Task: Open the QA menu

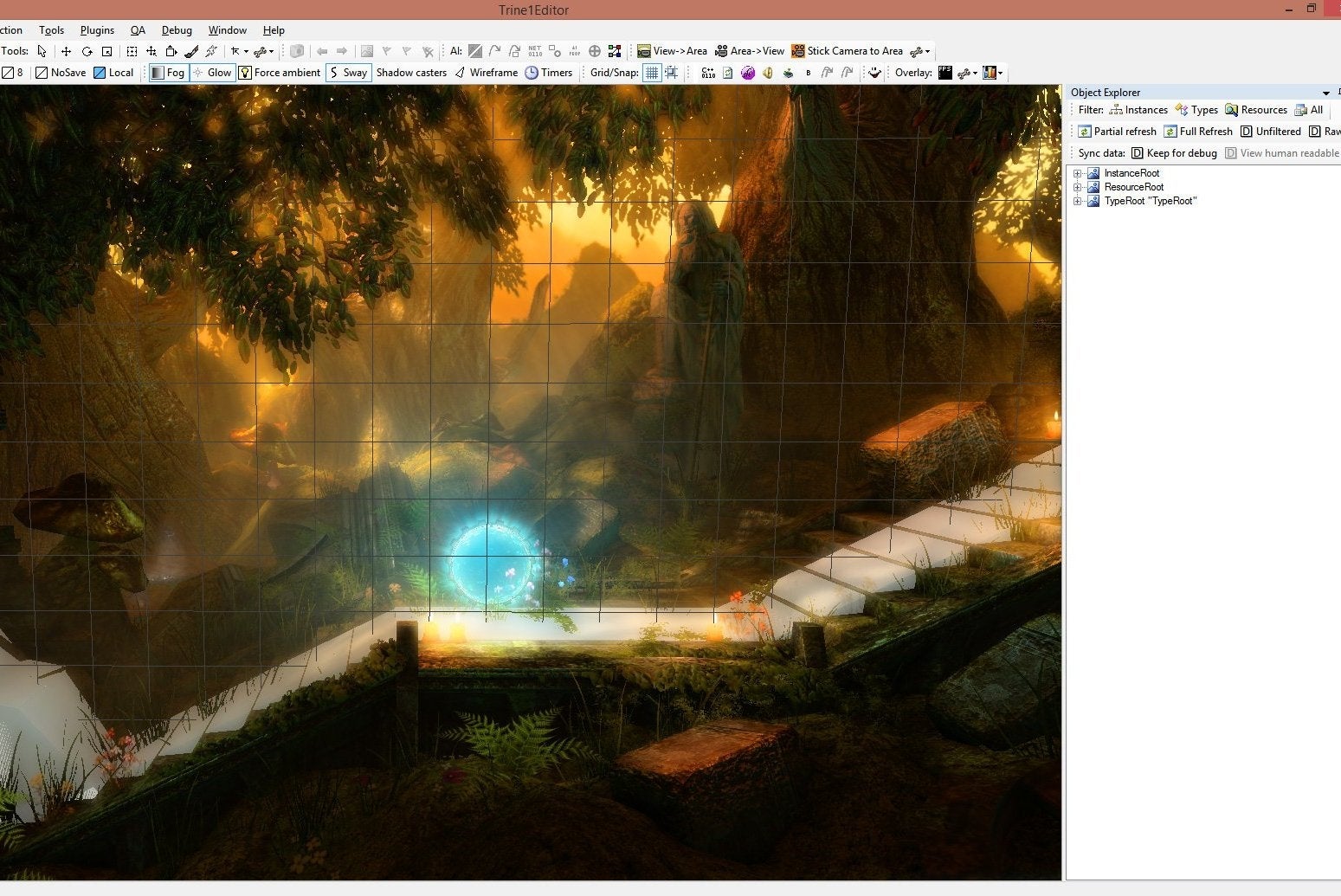Action: point(138,30)
